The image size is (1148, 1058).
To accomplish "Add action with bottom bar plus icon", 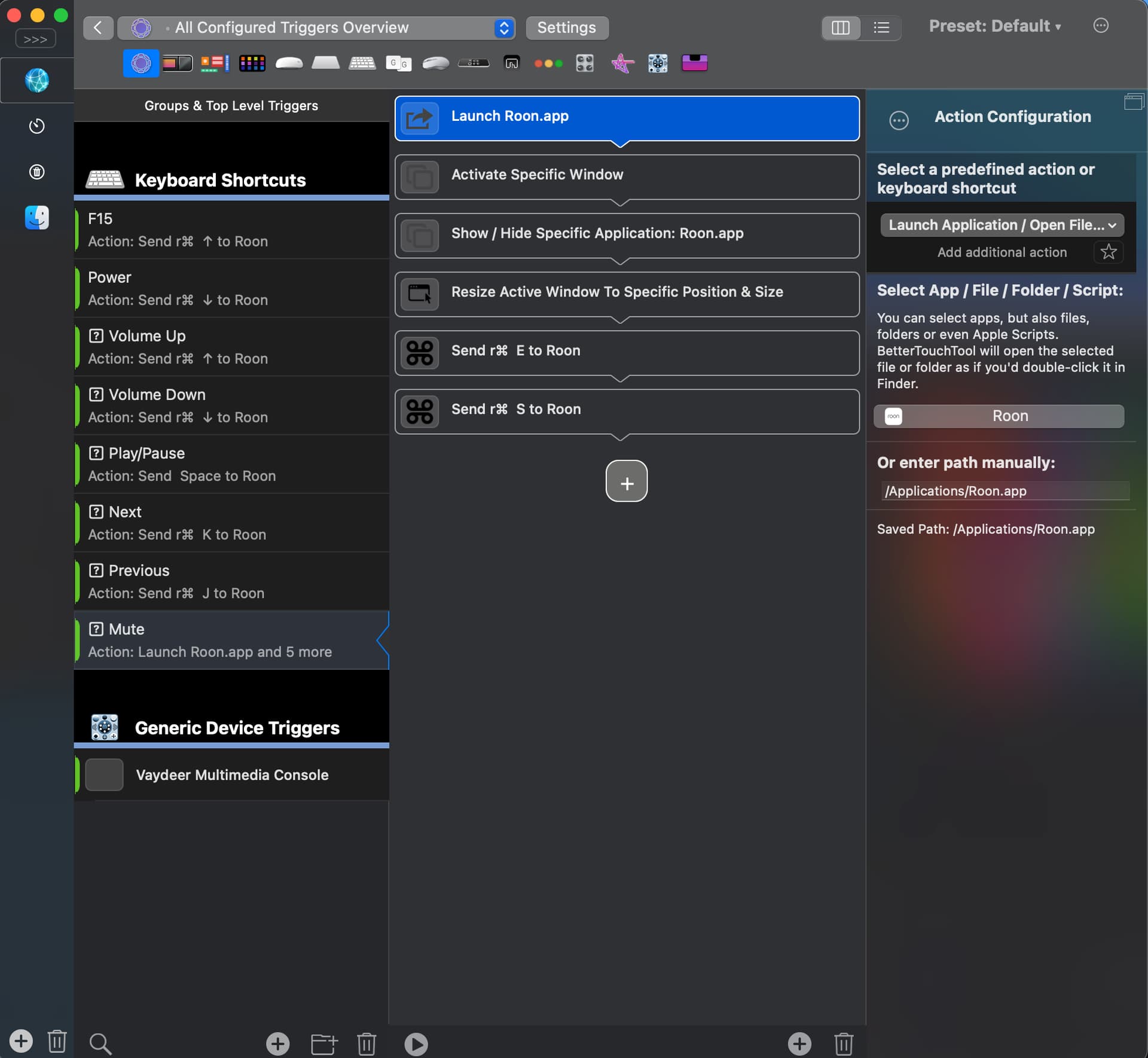I will (799, 1044).
